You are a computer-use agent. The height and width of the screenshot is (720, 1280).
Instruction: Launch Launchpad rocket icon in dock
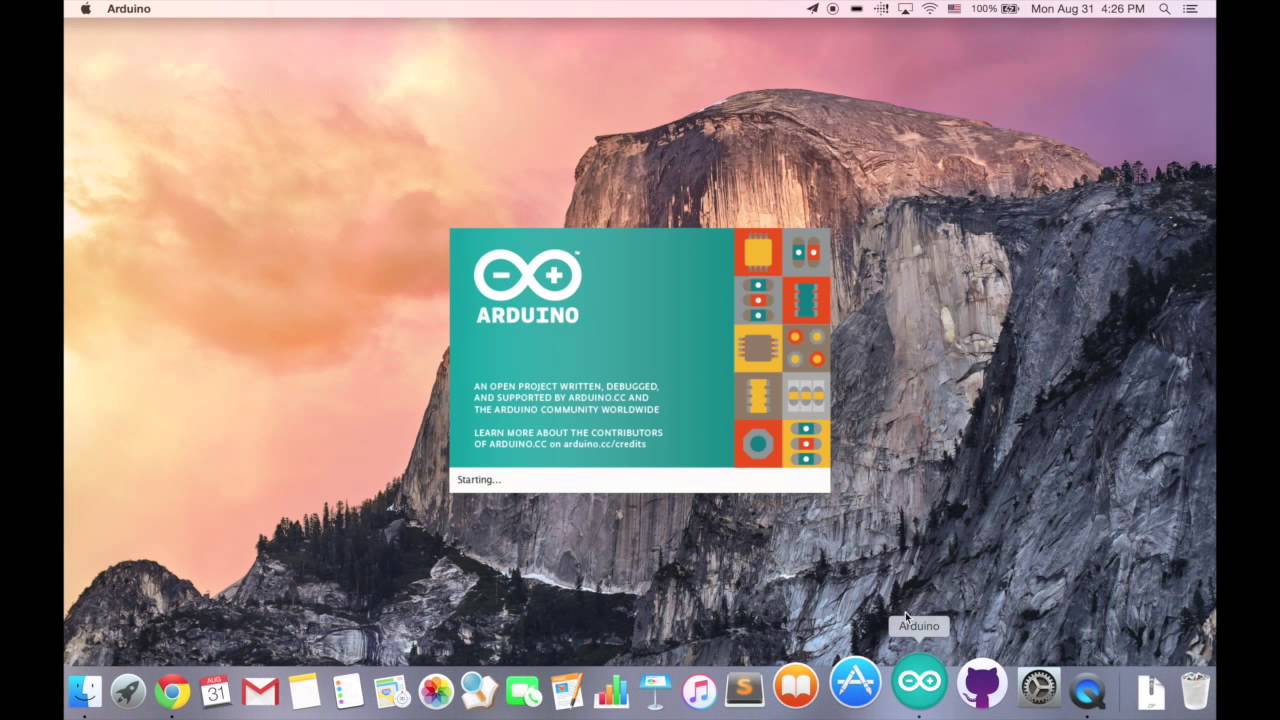(x=128, y=691)
